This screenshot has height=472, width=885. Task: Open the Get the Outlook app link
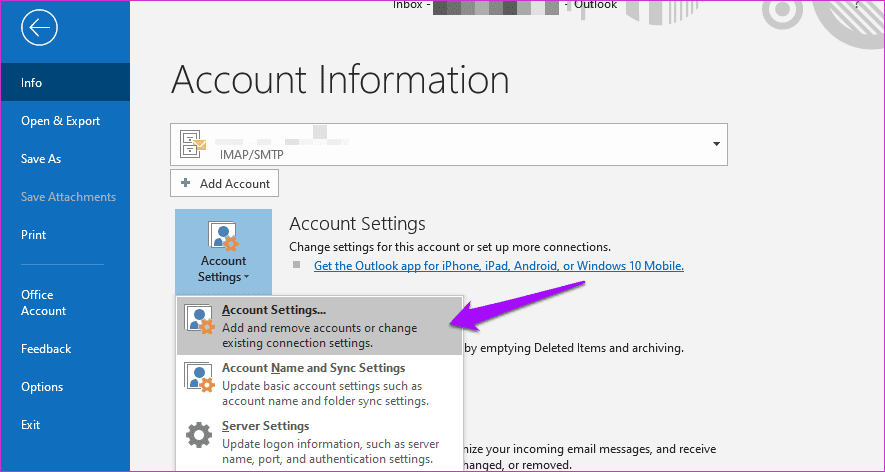[x=498, y=266]
